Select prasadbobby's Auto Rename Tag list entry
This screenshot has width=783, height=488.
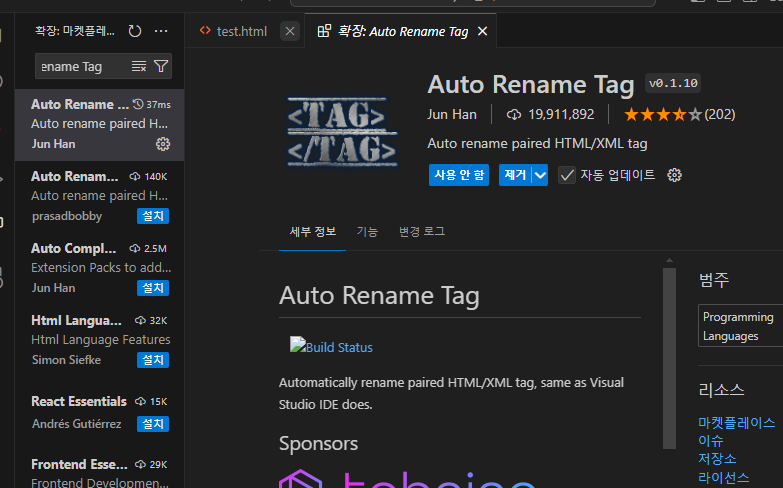click(x=100, y=197)
